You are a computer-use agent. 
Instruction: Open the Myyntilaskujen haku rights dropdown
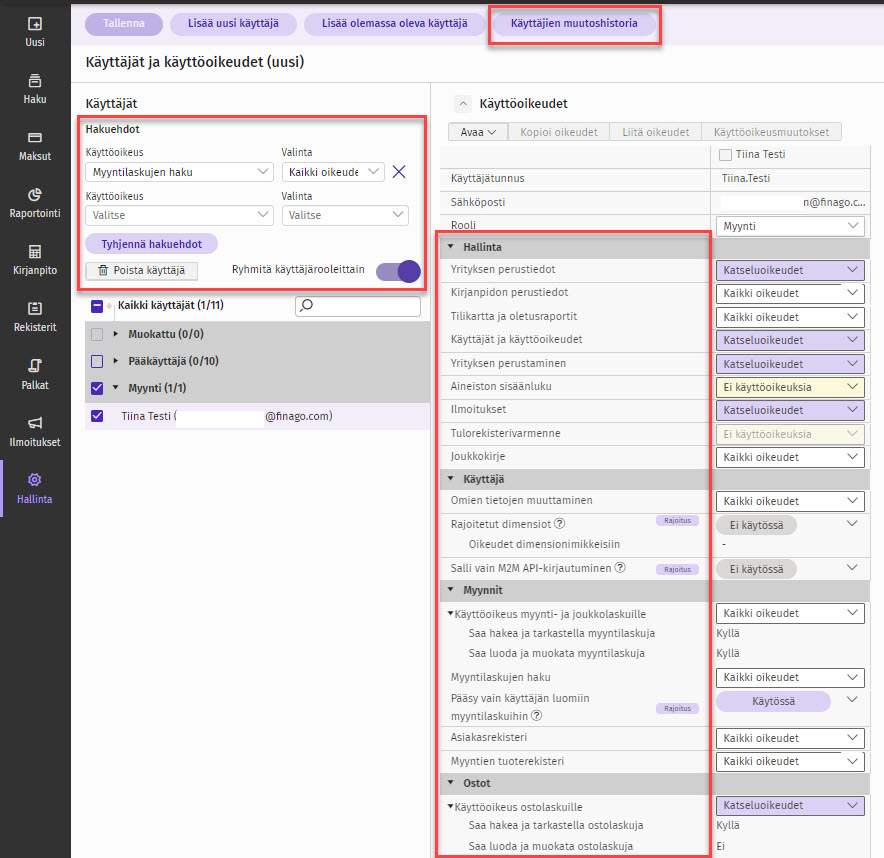(790, 677)
